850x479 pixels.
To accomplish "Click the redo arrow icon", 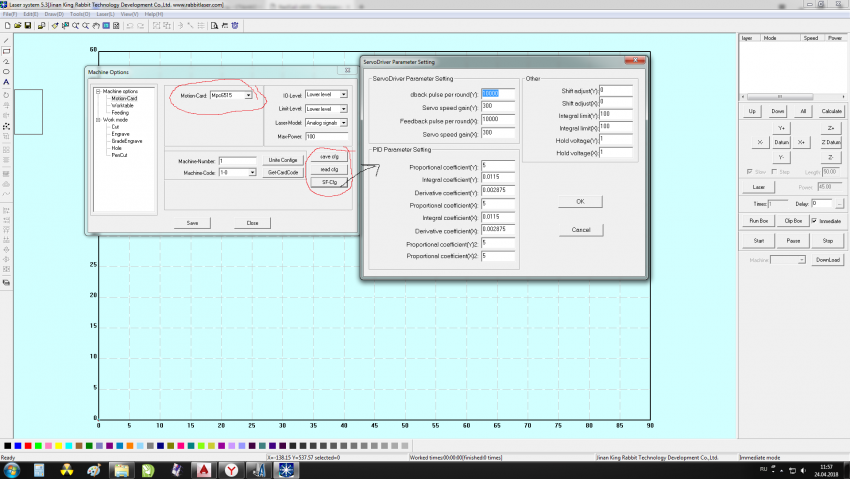I will pyautogui.click(x=140, y=25).
